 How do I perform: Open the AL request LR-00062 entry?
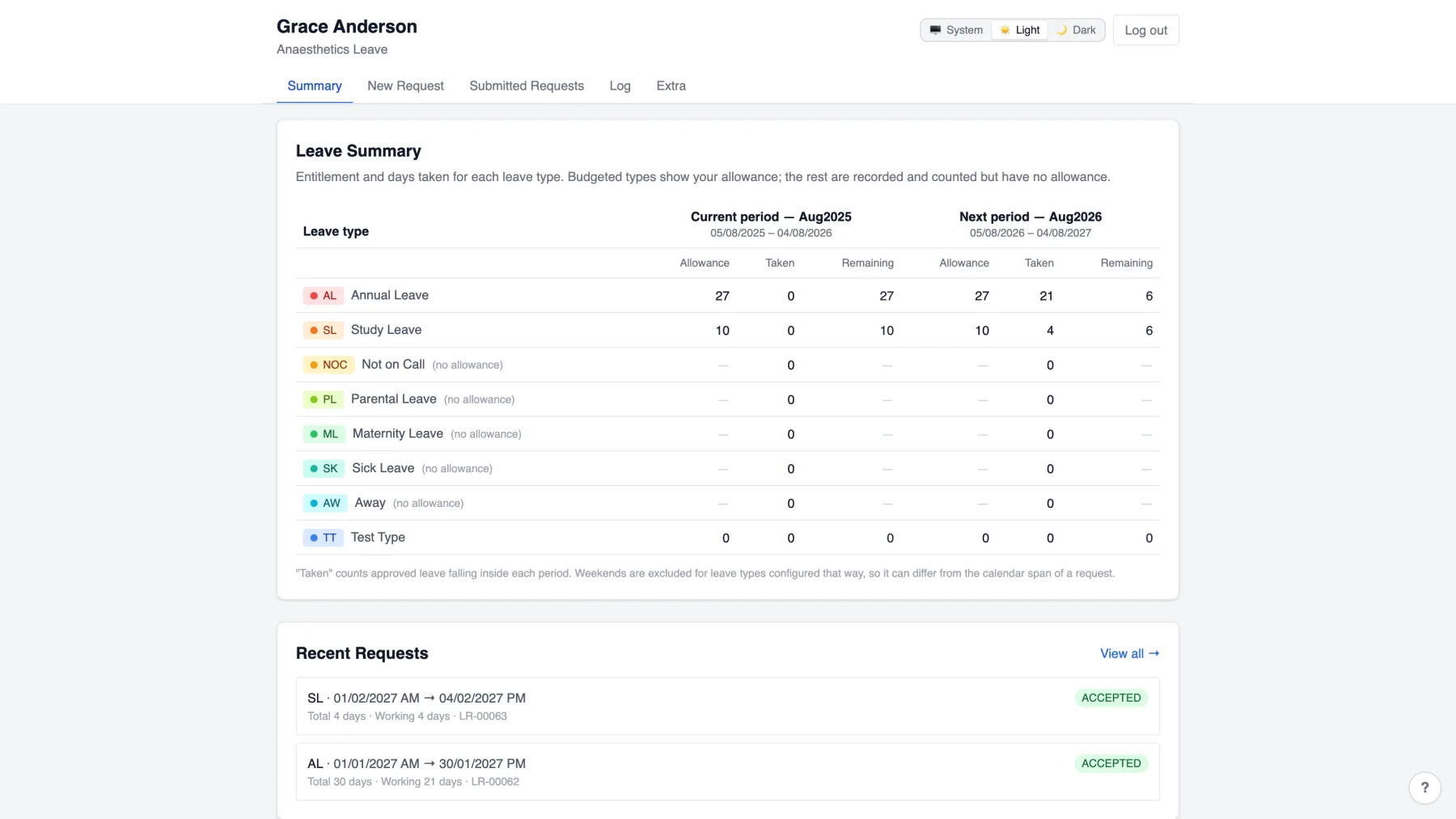(727, 771)
